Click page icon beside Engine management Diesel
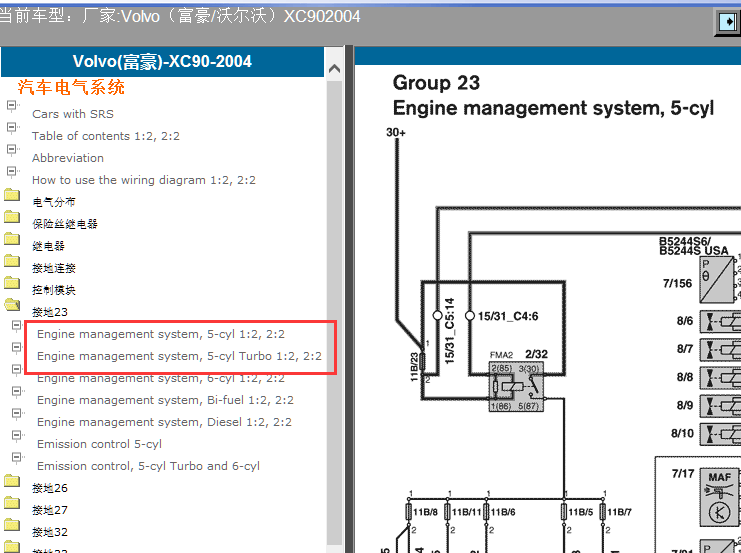This screenshot has width=741, height=553. click(17, 414)
